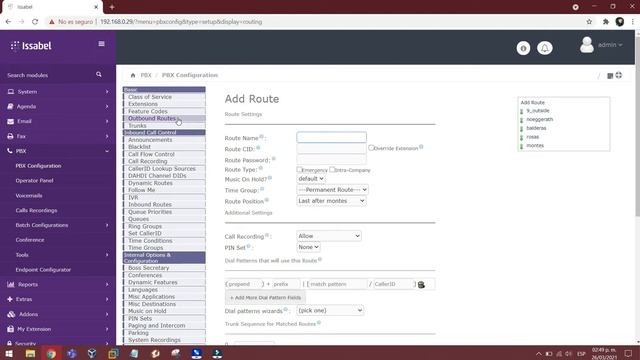Open the IVR link

pos(133,198)
